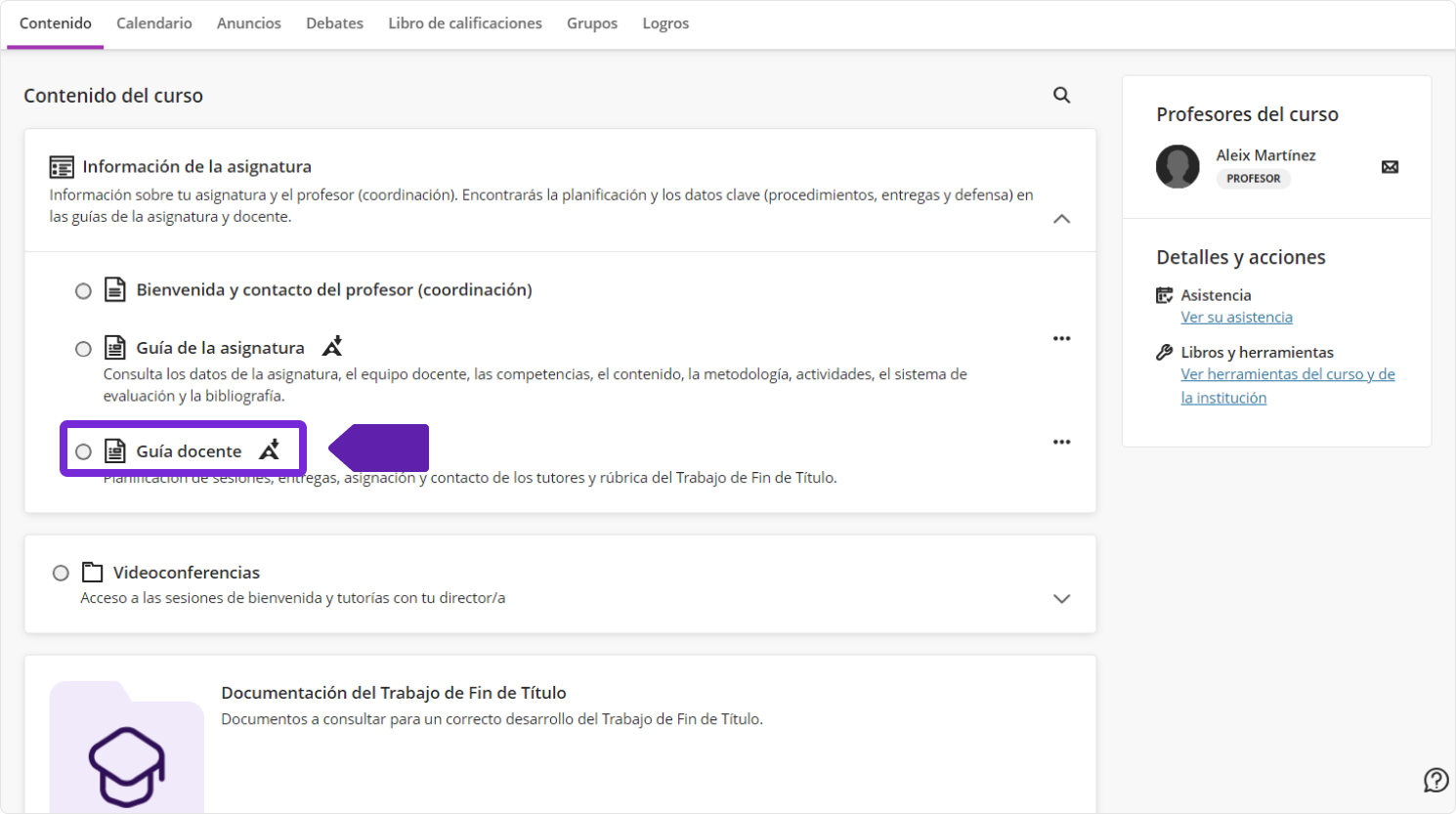The image size is (1456, 814).
Task: Toggle completion circle for Guía de la asignatura
Action: [83, 349]
